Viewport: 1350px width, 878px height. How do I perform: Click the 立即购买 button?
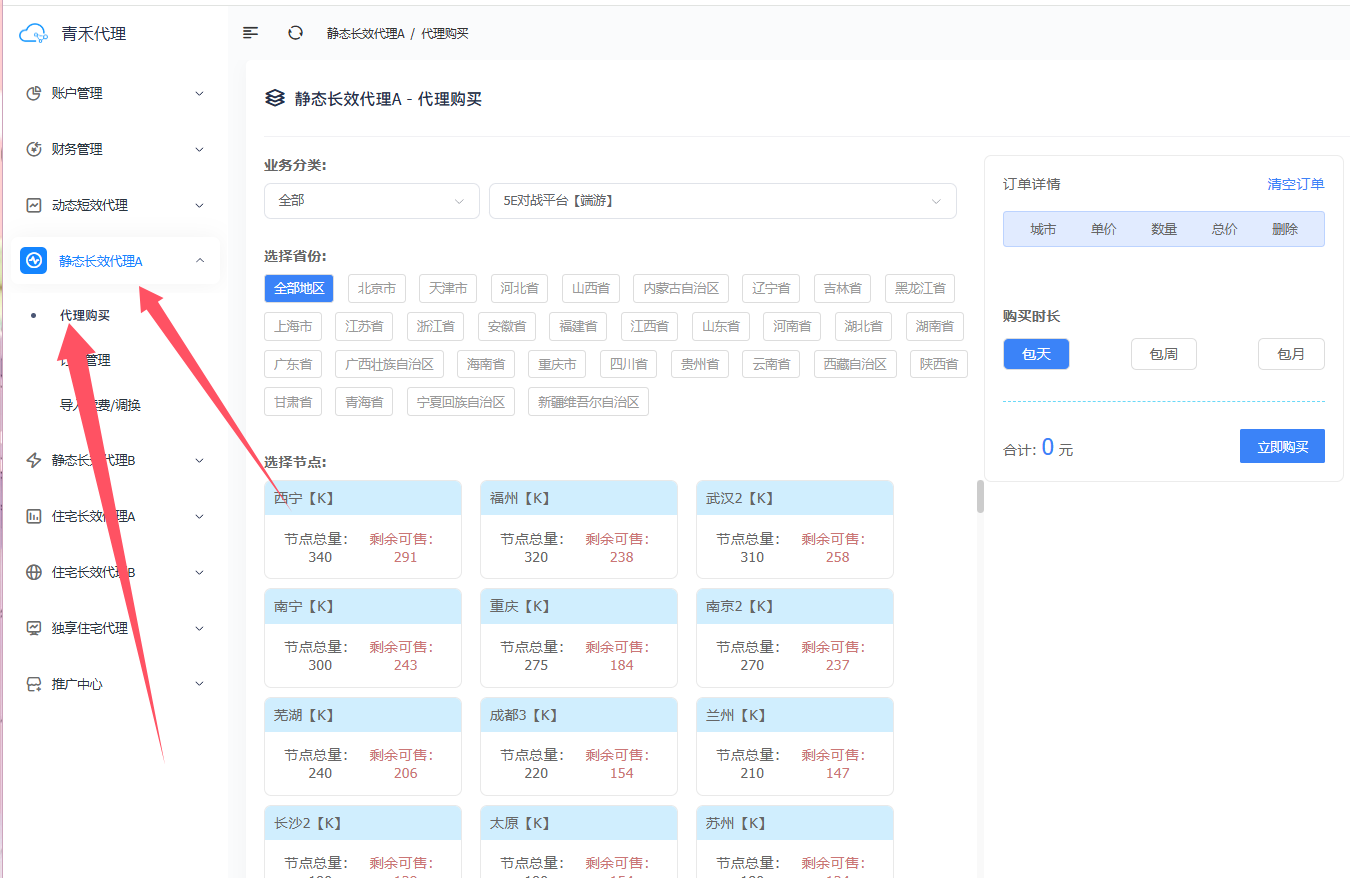(x=1282, y=447)
